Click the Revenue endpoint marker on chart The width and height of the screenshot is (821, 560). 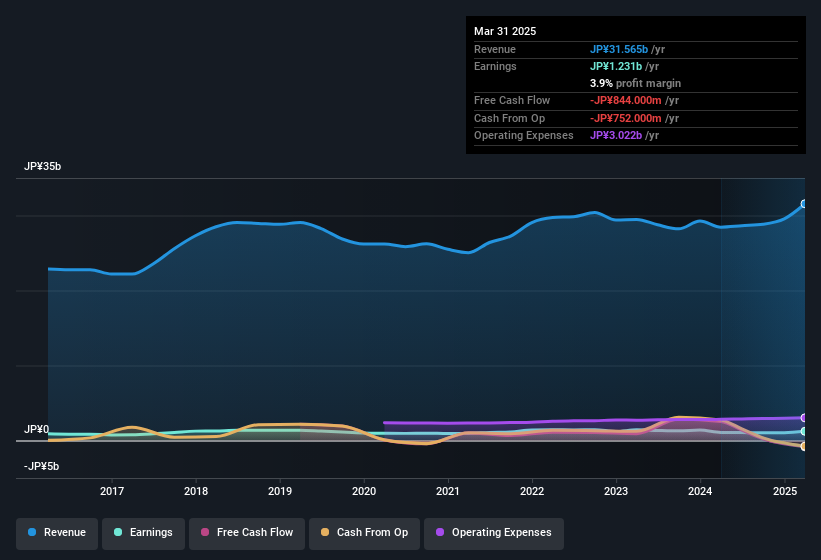point(803,204)
